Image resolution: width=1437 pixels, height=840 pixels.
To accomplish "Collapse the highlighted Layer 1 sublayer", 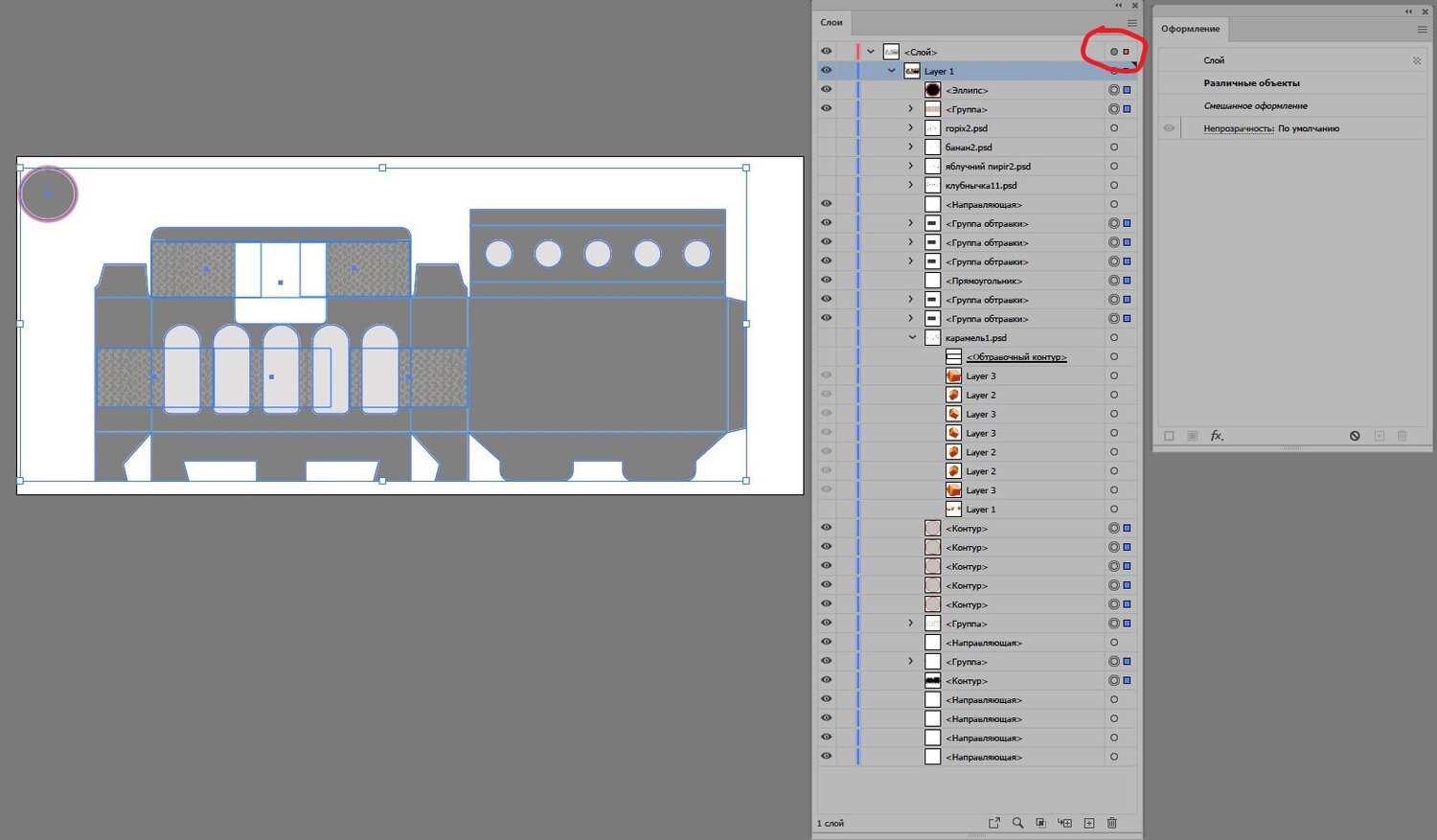I will (x=892, y=71).
